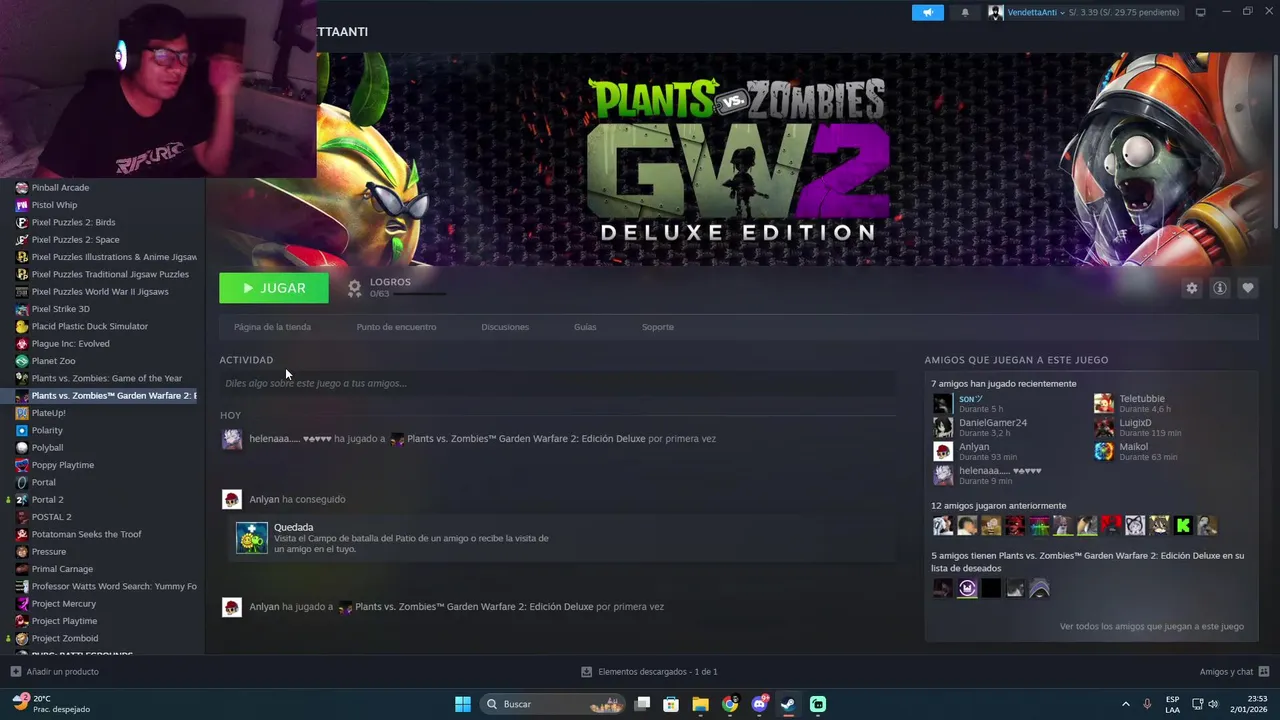
Task: Open friend SON profile avatar
Action: point(943,403)
